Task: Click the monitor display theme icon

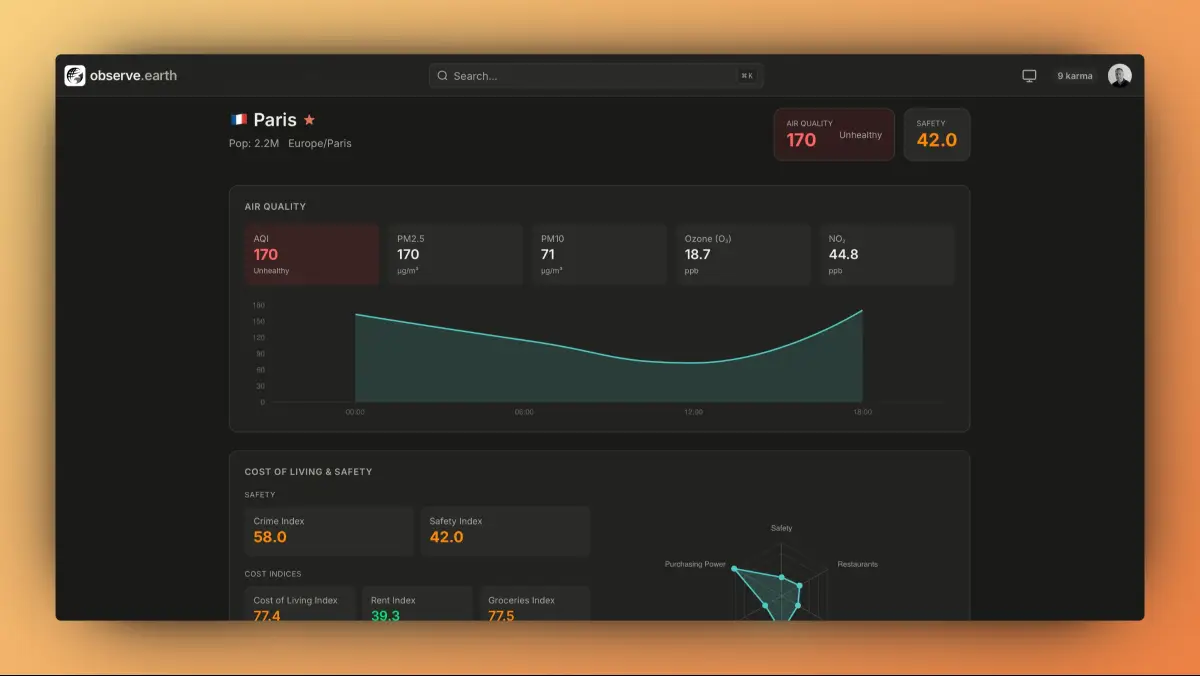Action: 1029,76
